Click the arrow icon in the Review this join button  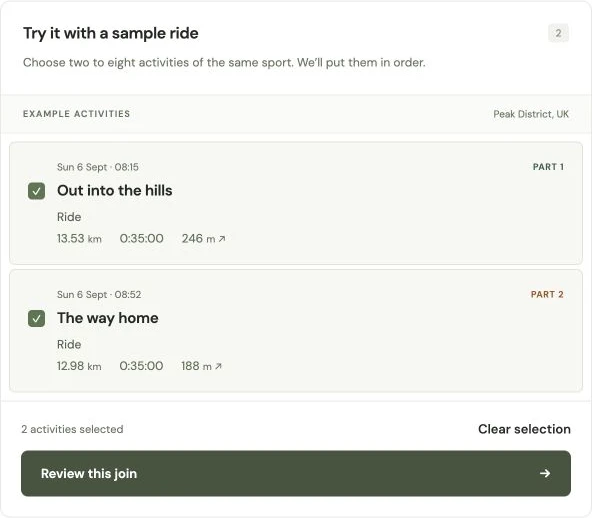coord(545,473)
